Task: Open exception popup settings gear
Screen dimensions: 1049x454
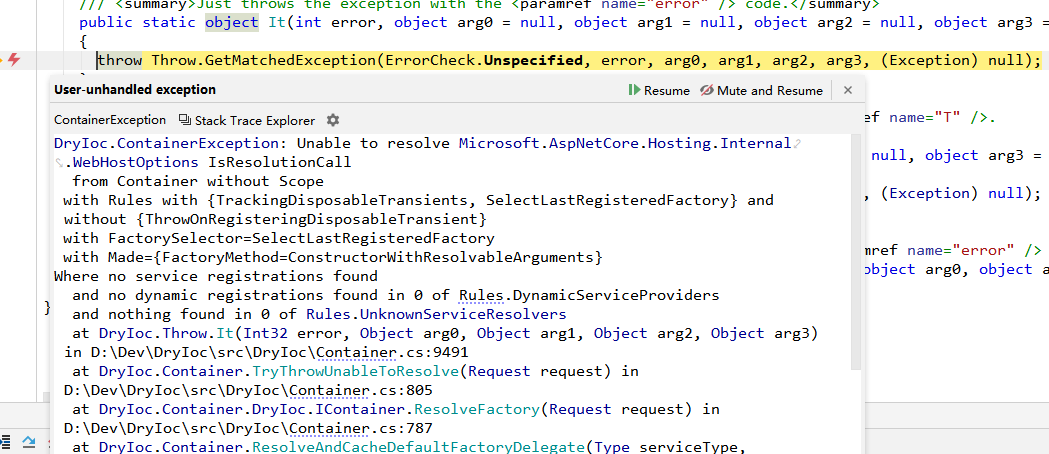Action: pyautogui.click(x=332, y=120)
